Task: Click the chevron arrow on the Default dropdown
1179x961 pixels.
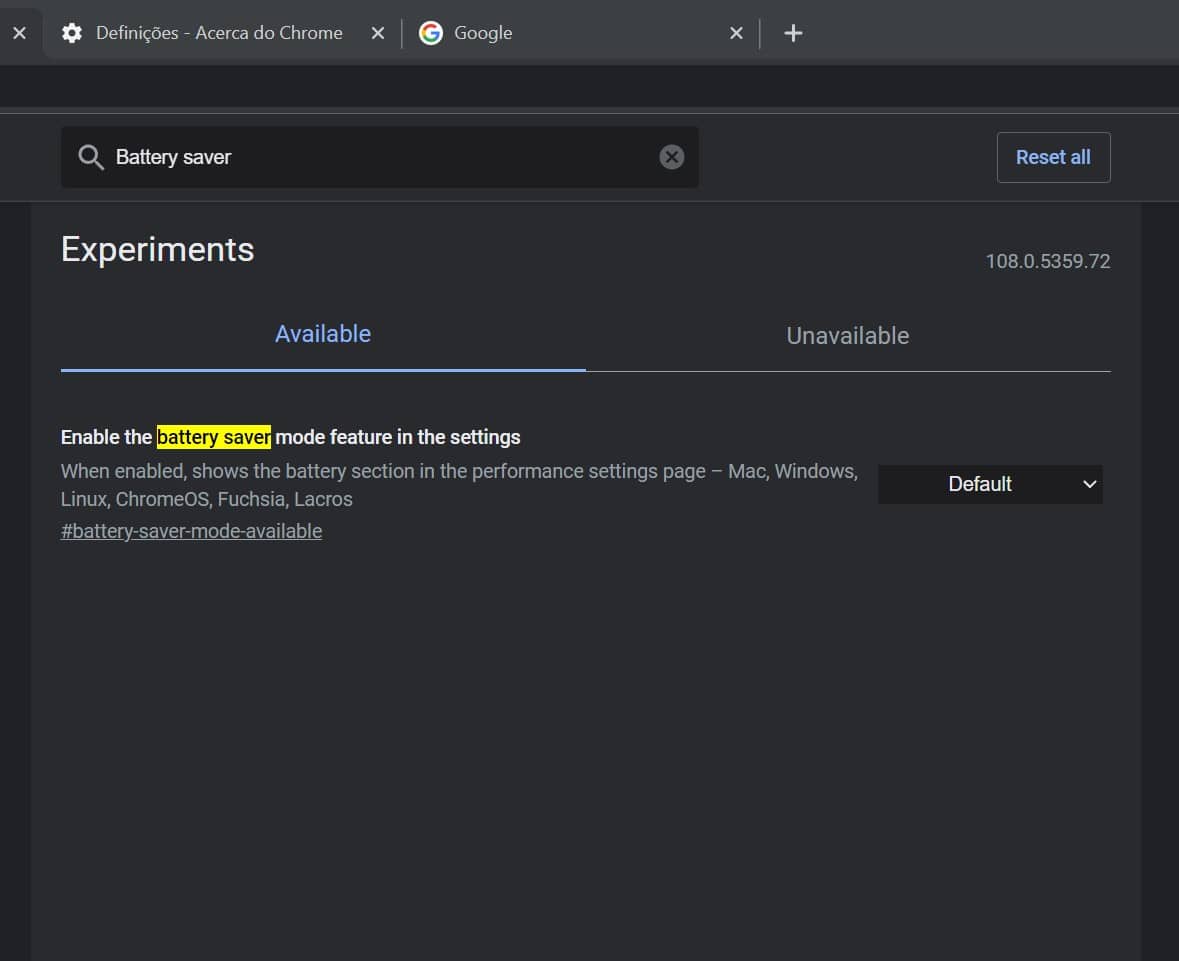Action: point(1089,484)
